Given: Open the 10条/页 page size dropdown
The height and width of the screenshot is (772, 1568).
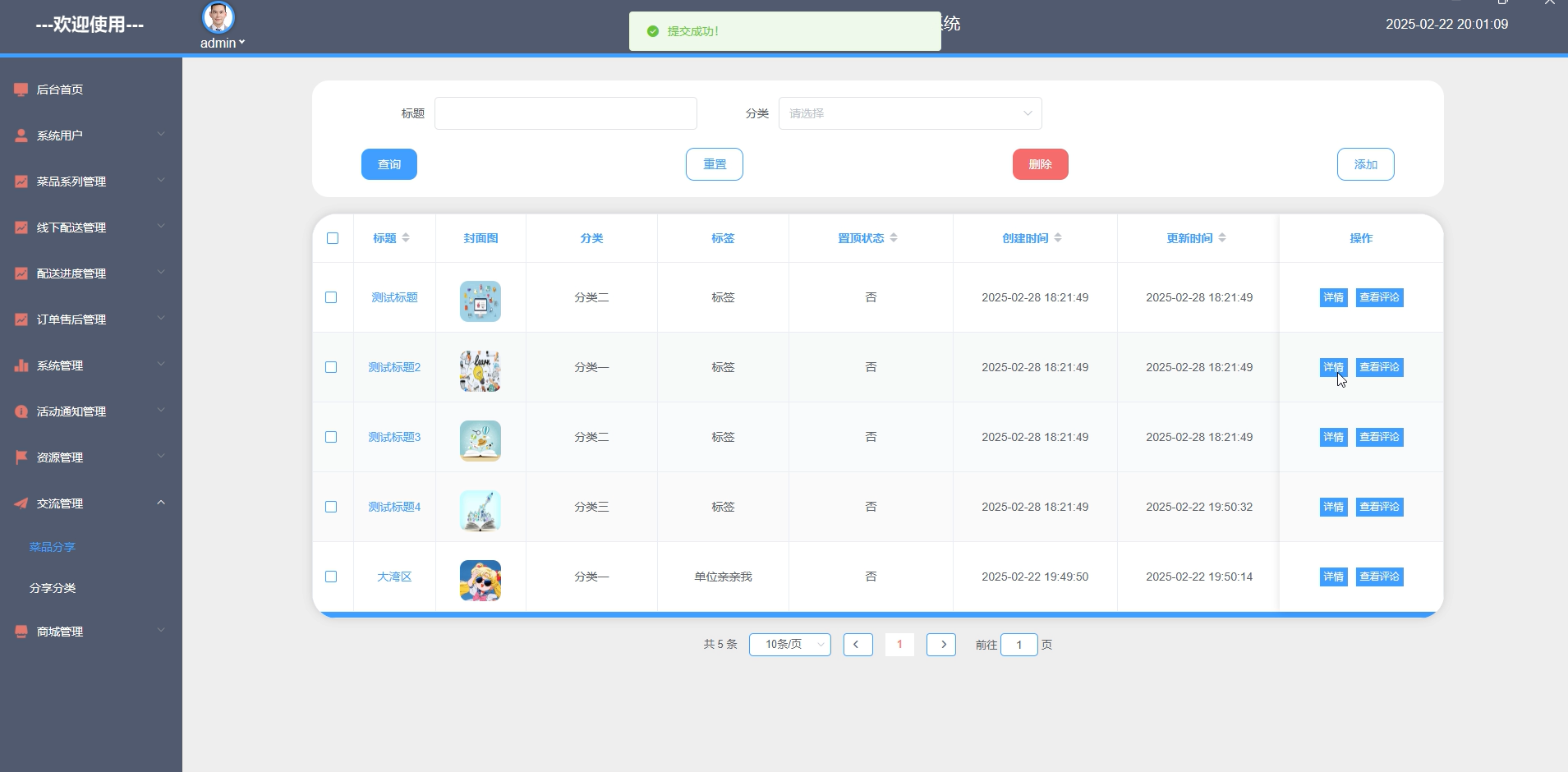Looking at the screenshot, I should coord(790,645).
